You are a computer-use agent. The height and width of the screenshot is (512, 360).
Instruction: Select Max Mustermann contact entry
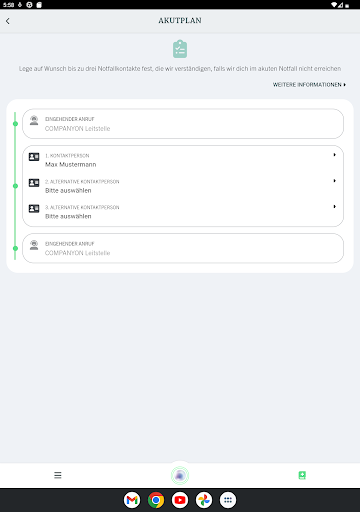tap(183, 160)
